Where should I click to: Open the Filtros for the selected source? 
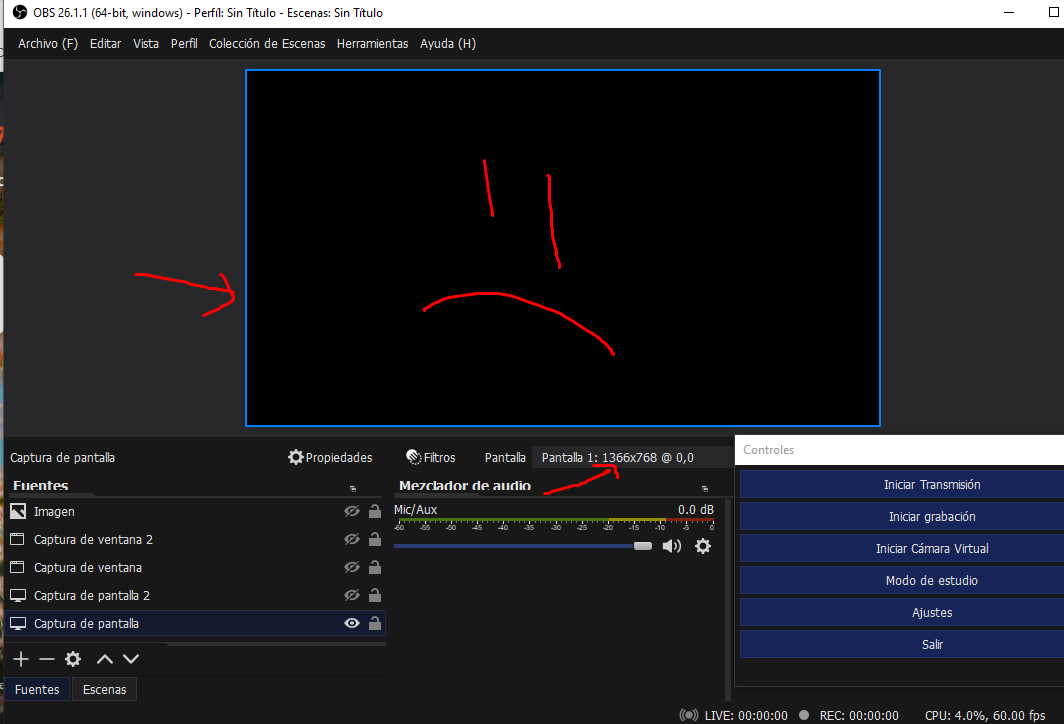pos(430,457)
